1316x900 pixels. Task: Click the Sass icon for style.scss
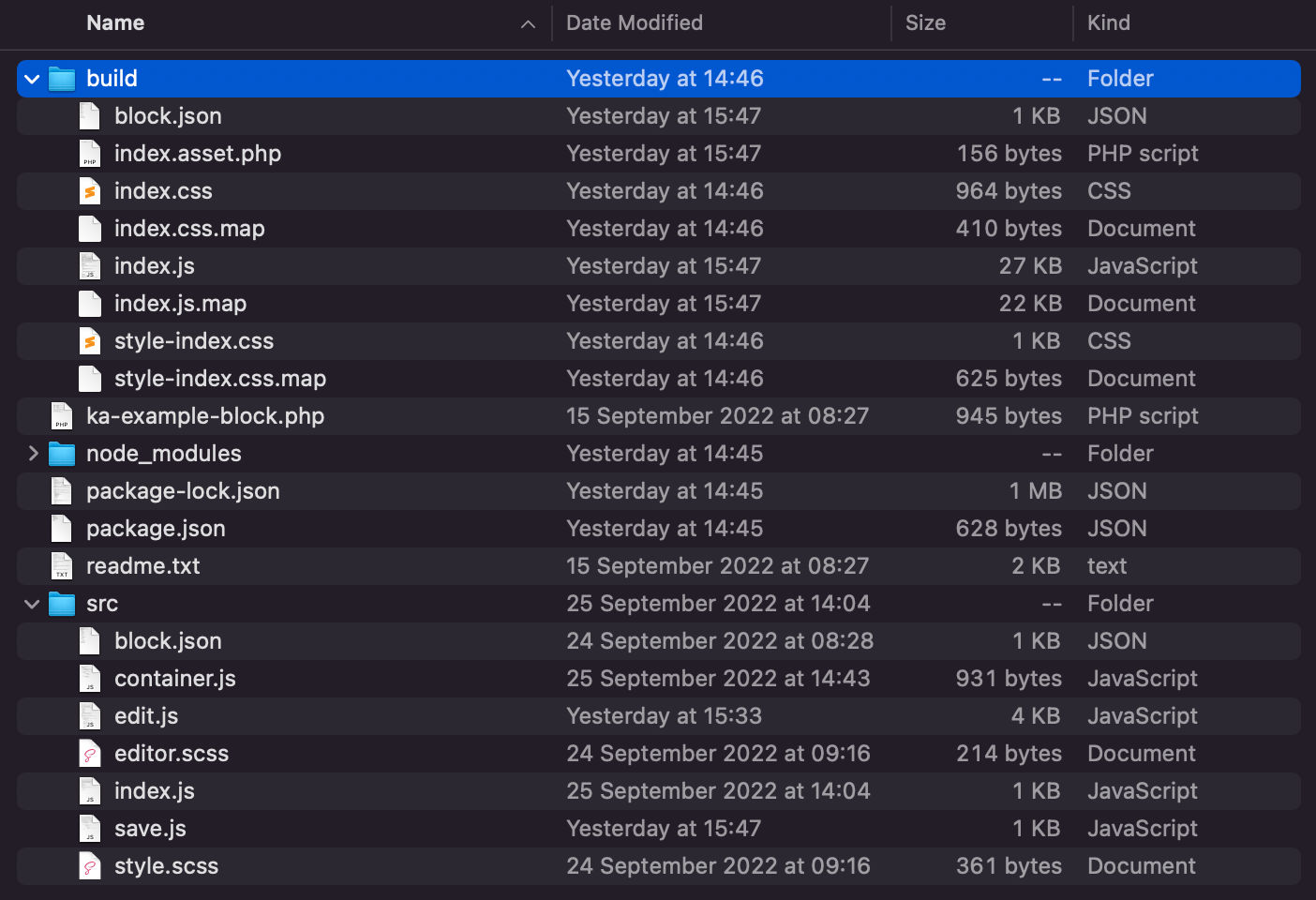[89, 865]
